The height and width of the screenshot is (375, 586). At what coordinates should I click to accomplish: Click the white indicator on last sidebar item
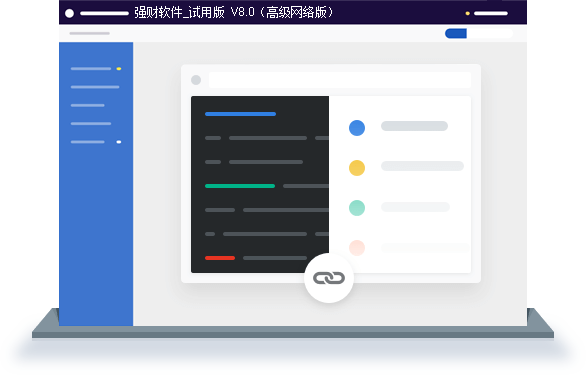click(118, 142)
